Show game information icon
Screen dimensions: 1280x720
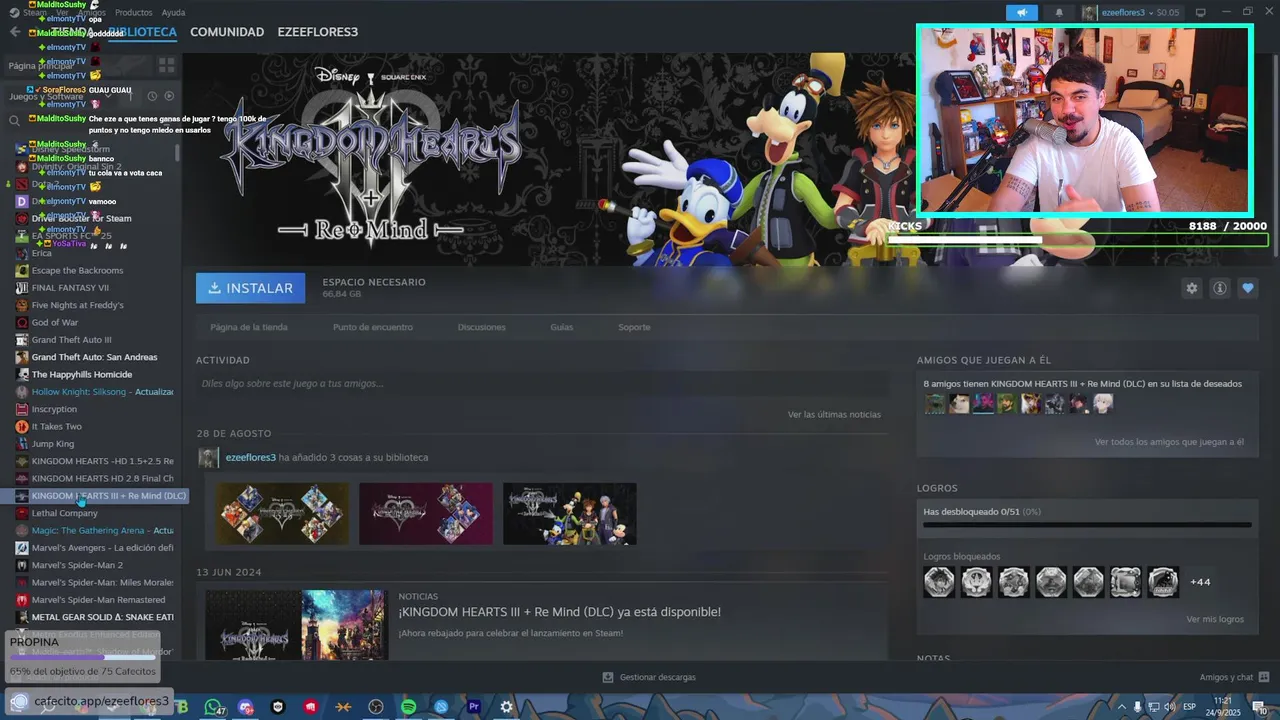click(1219, 288)
